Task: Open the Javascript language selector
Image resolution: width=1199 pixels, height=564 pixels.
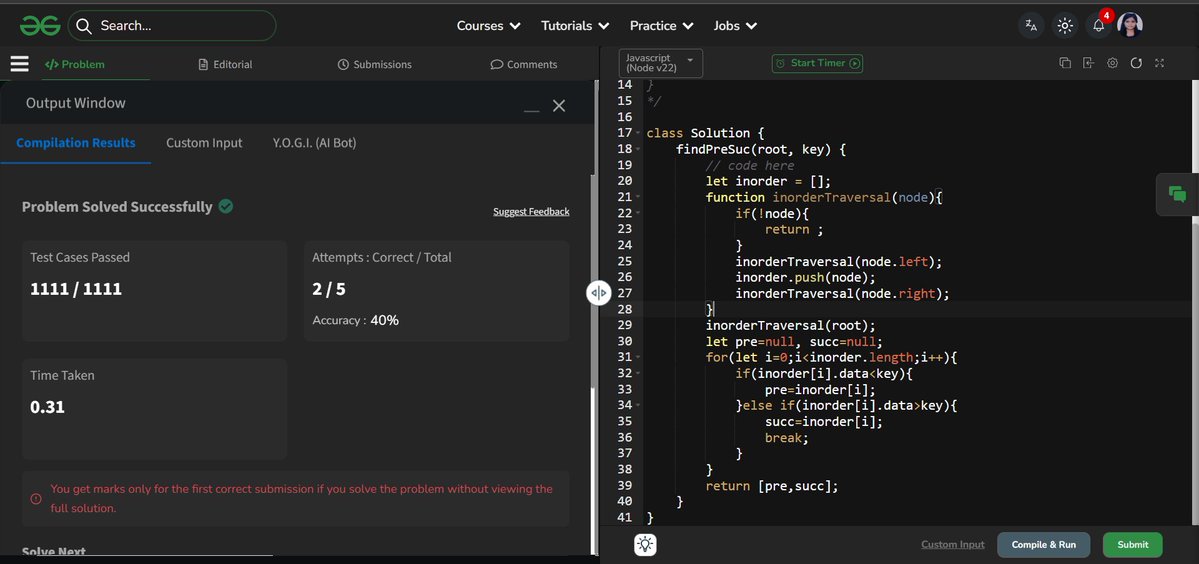Action: pyautogui.click(x=660, y=63)
